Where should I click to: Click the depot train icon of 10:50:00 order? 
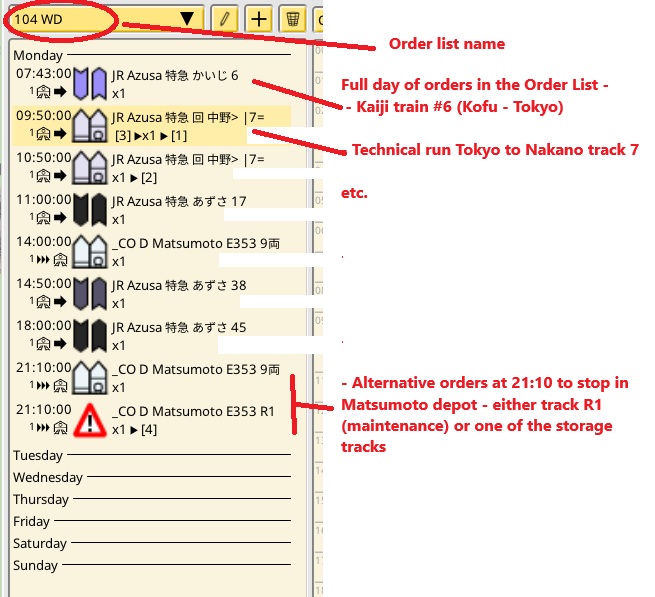[90, 168]
